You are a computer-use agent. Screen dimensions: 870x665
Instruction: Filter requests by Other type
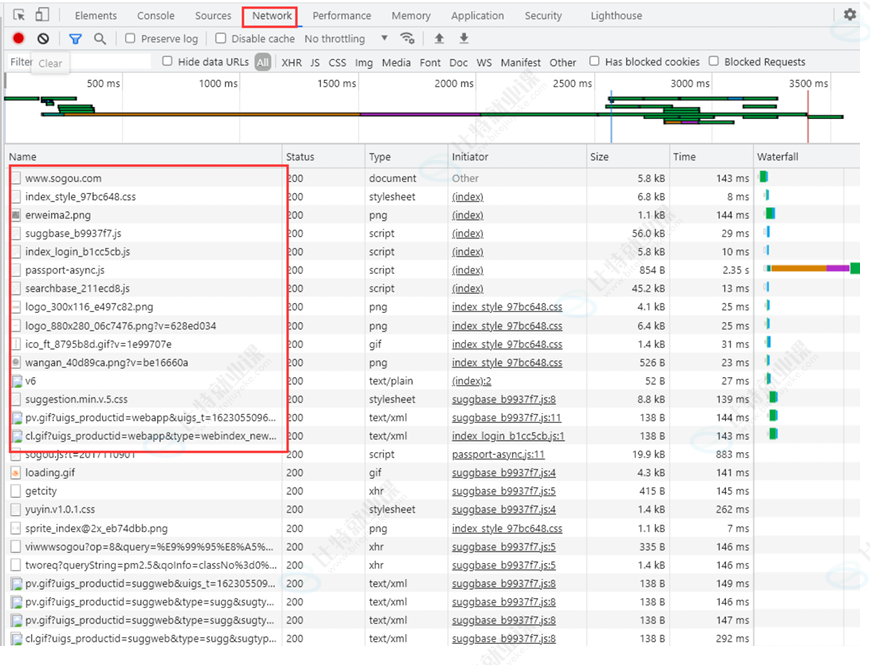(563, 63)
